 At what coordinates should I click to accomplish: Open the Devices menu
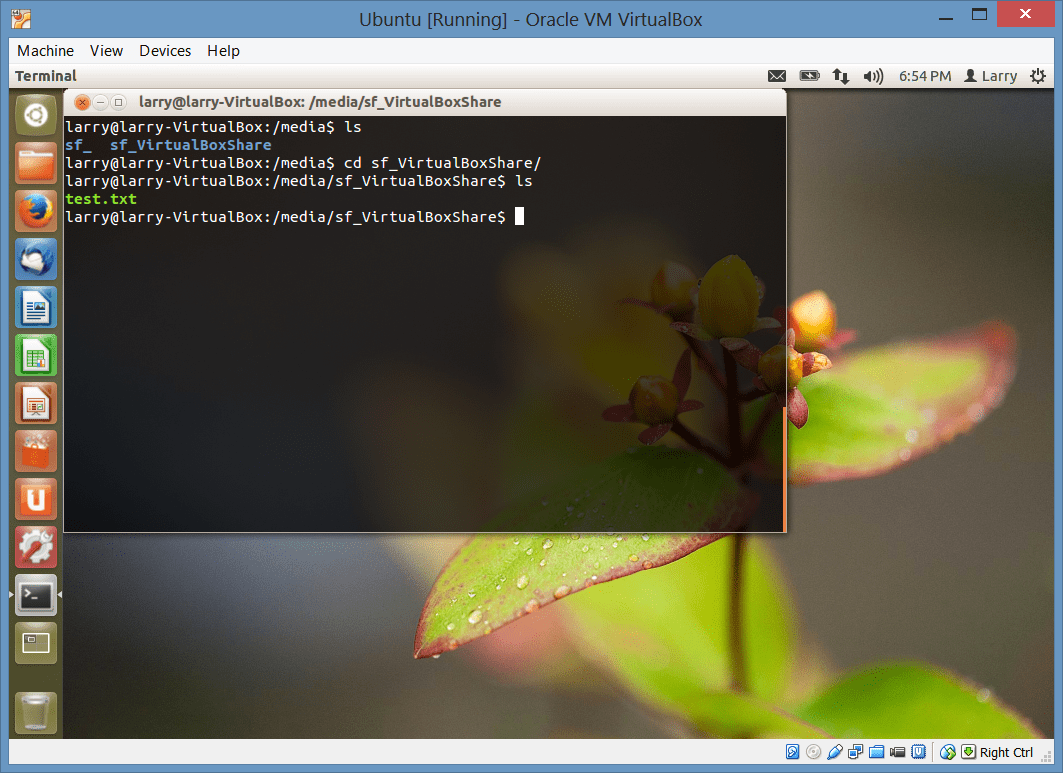(x=165, y=51)
